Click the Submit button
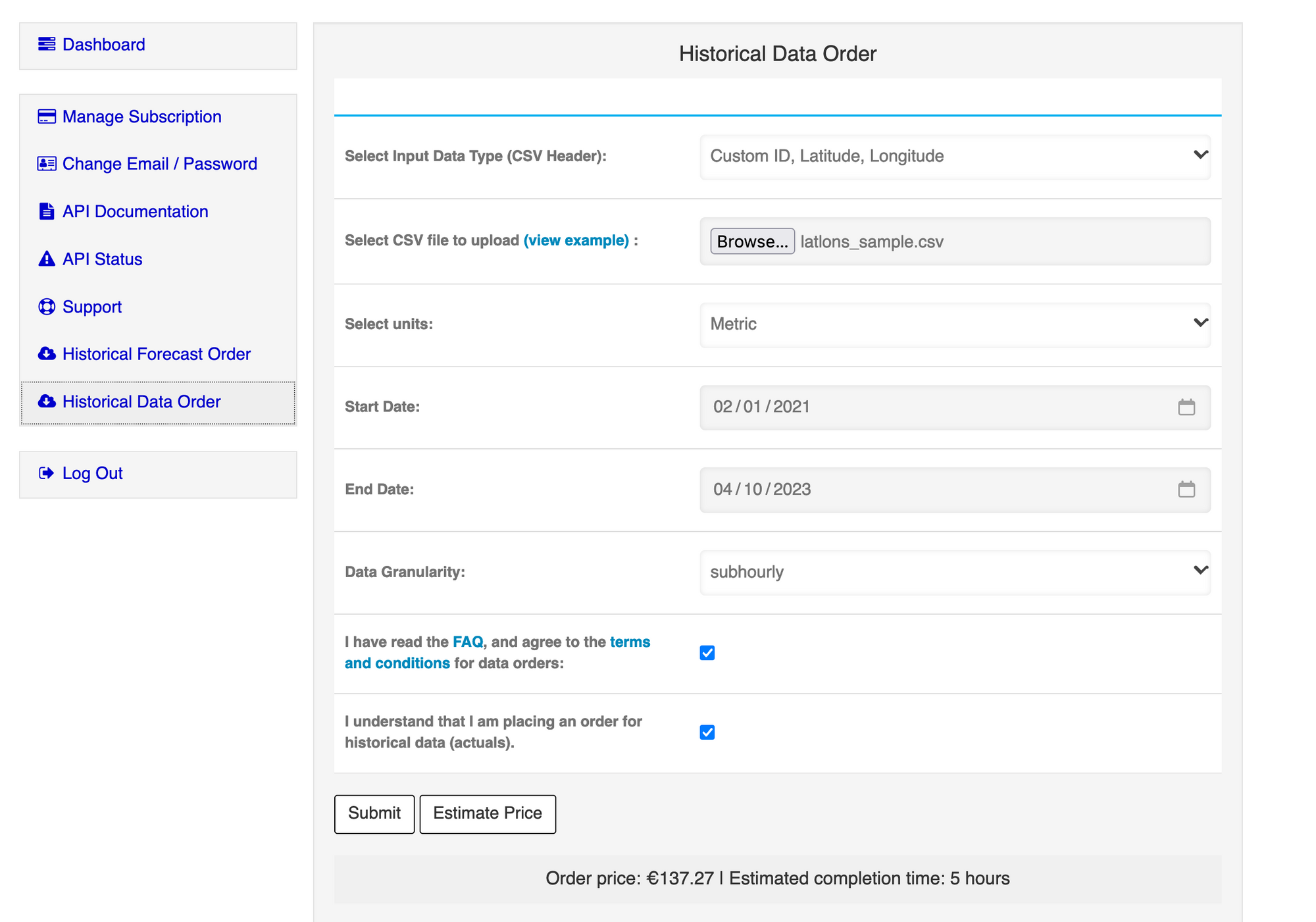Image resolution: width=1316 pixels, height=922 pixels. (x=374, y=814)
